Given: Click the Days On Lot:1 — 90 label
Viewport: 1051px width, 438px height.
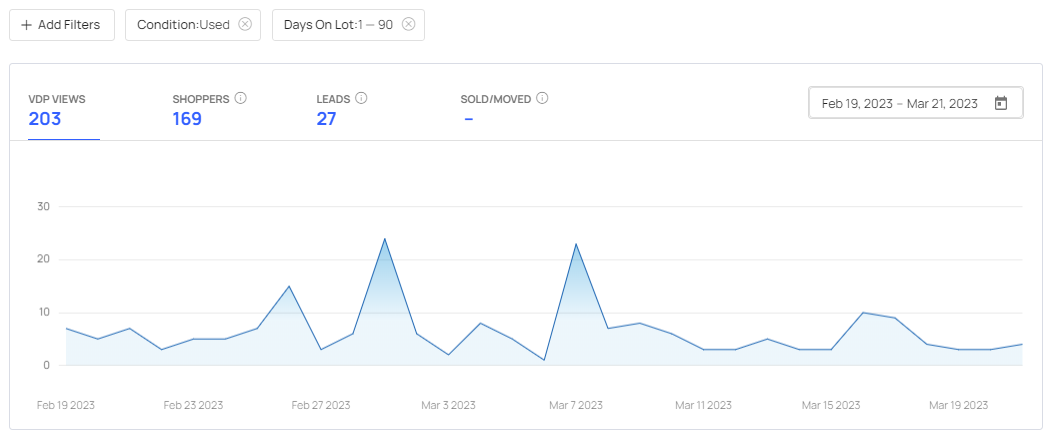Looking at the screenshot, I should coord(338,25).
